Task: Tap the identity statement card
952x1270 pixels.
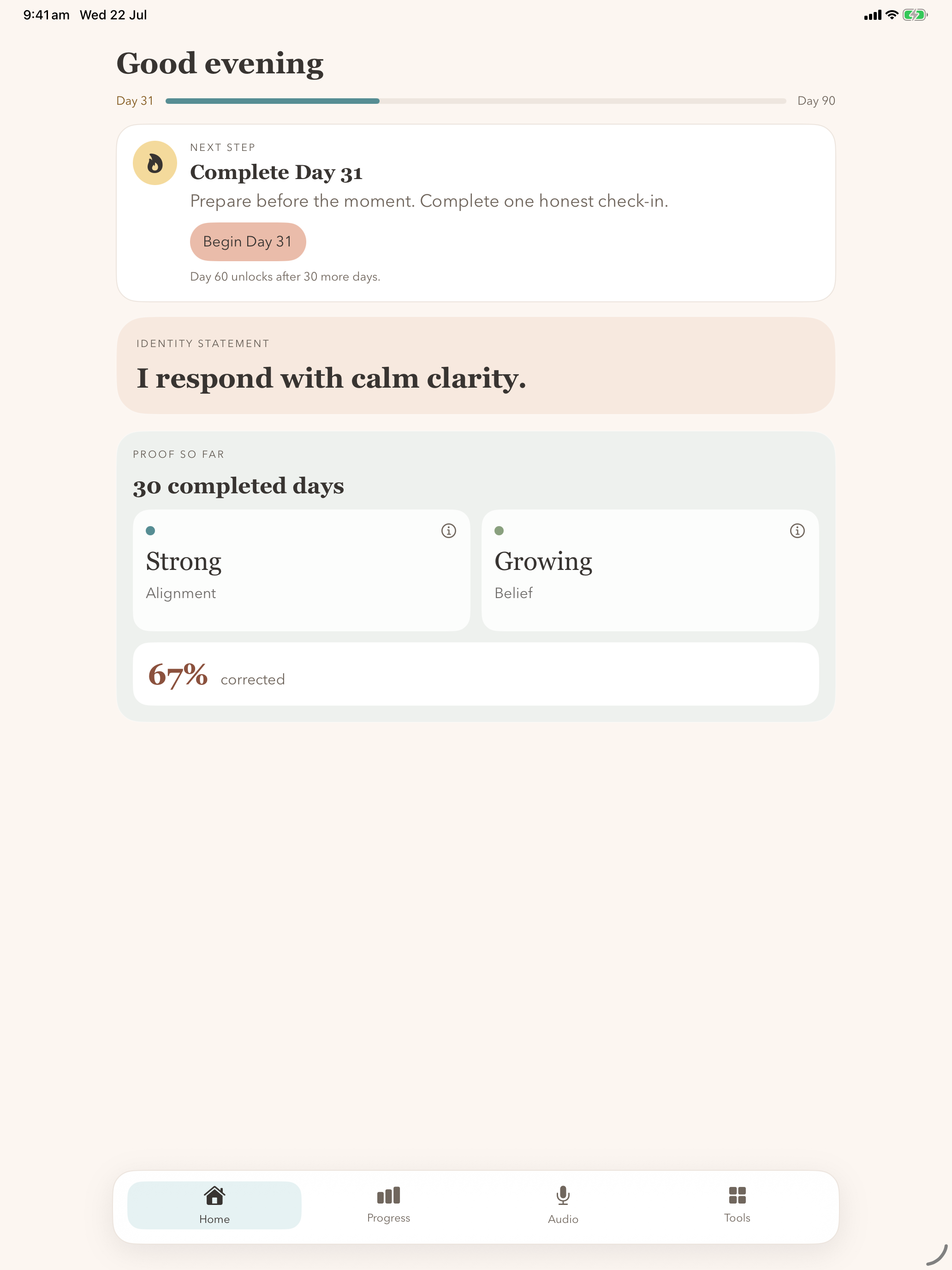Action: point(476,366)
